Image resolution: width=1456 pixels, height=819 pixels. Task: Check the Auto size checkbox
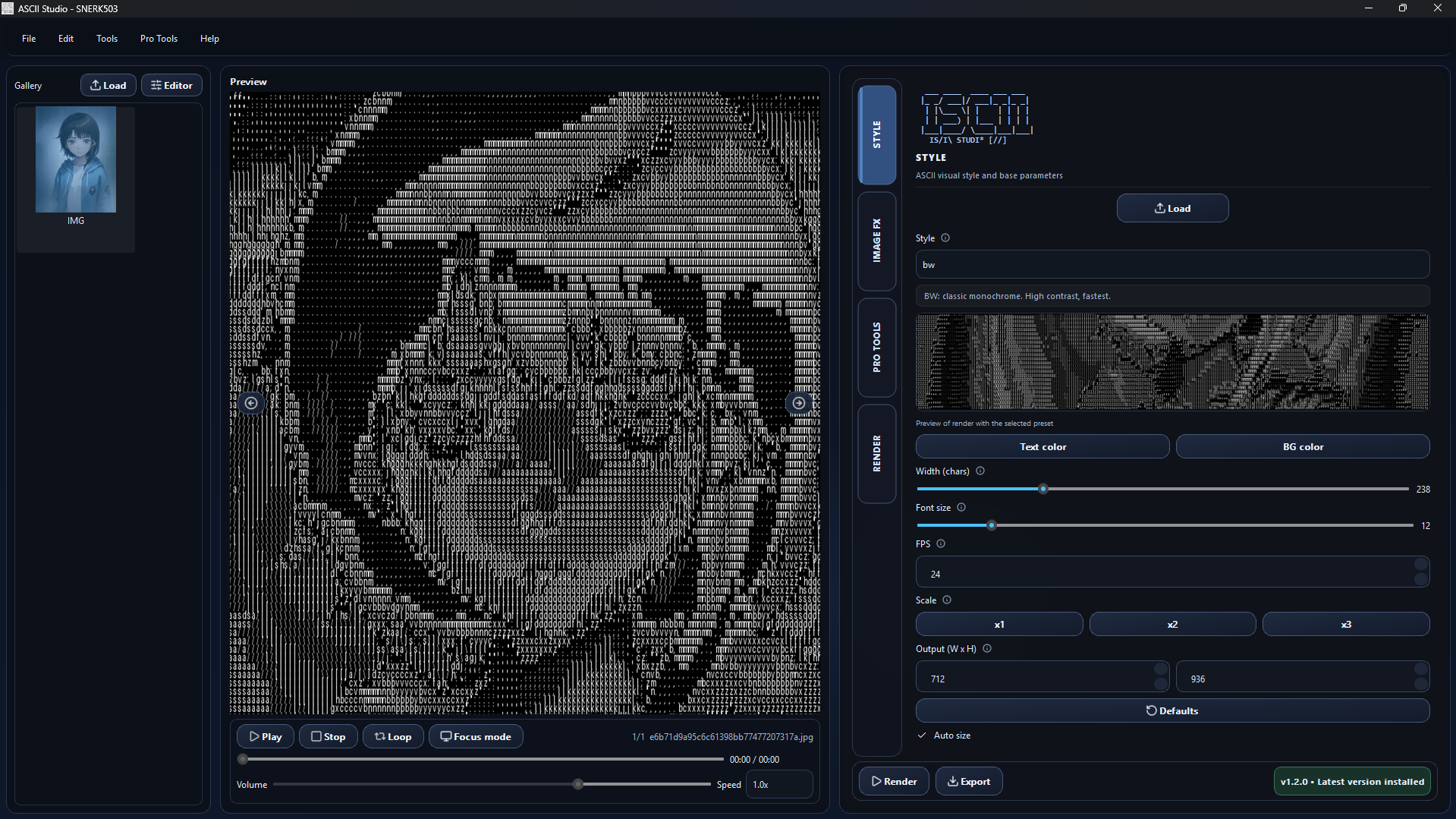[921, 735]
